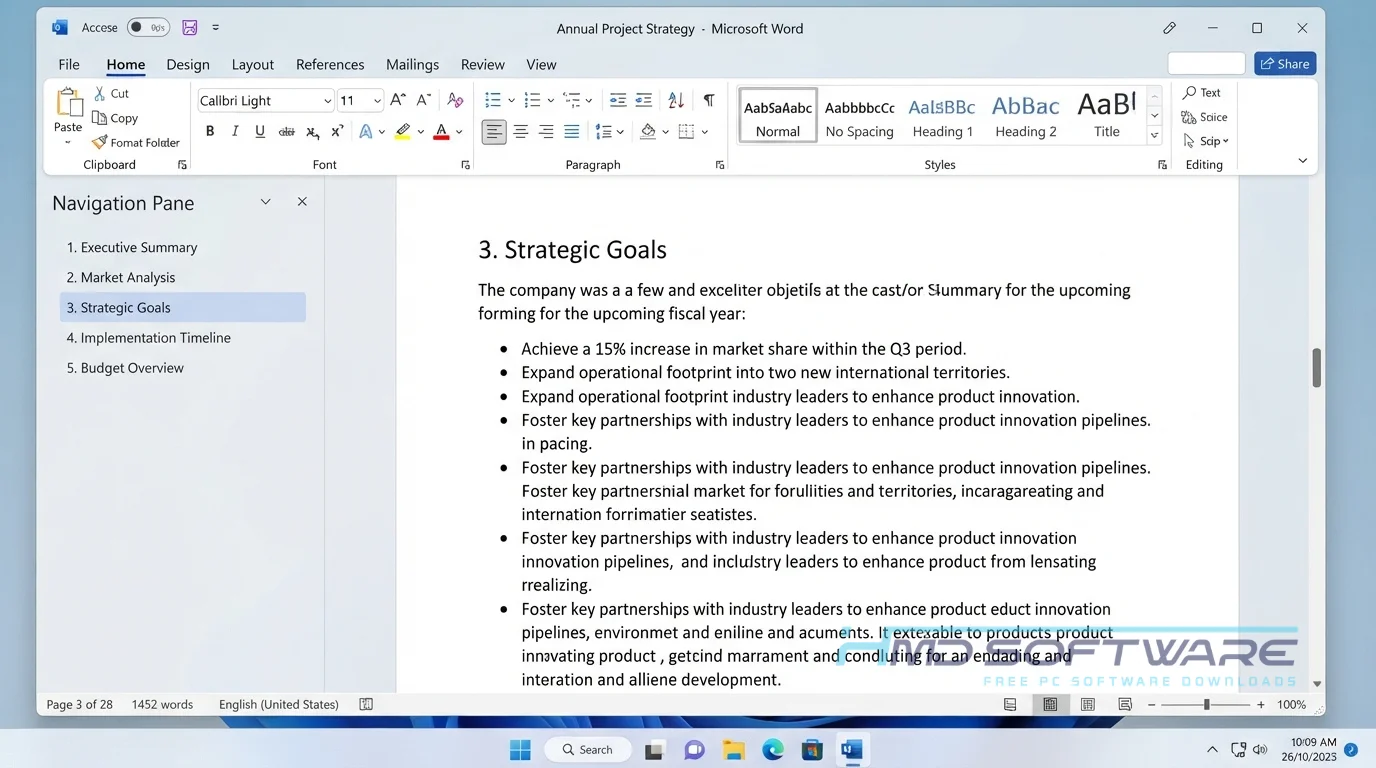Decrease the font size
The width and height of the screenshot is (1376, 768).
423,100
